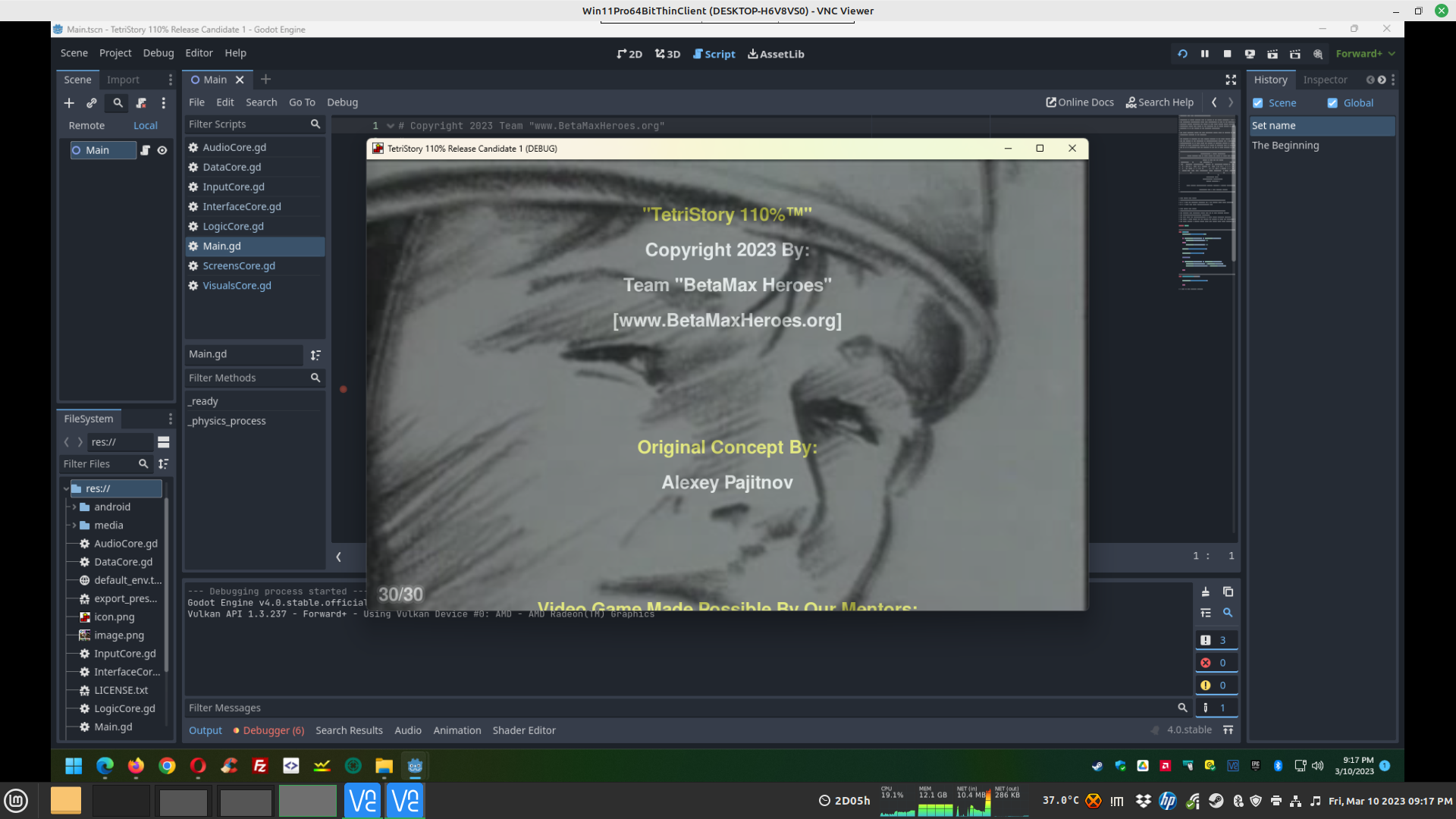Image resolution: width=1456 pixels, height=819 pixels.
Task: Run a custom scene icon
Action: click(x=1295, y=54)
